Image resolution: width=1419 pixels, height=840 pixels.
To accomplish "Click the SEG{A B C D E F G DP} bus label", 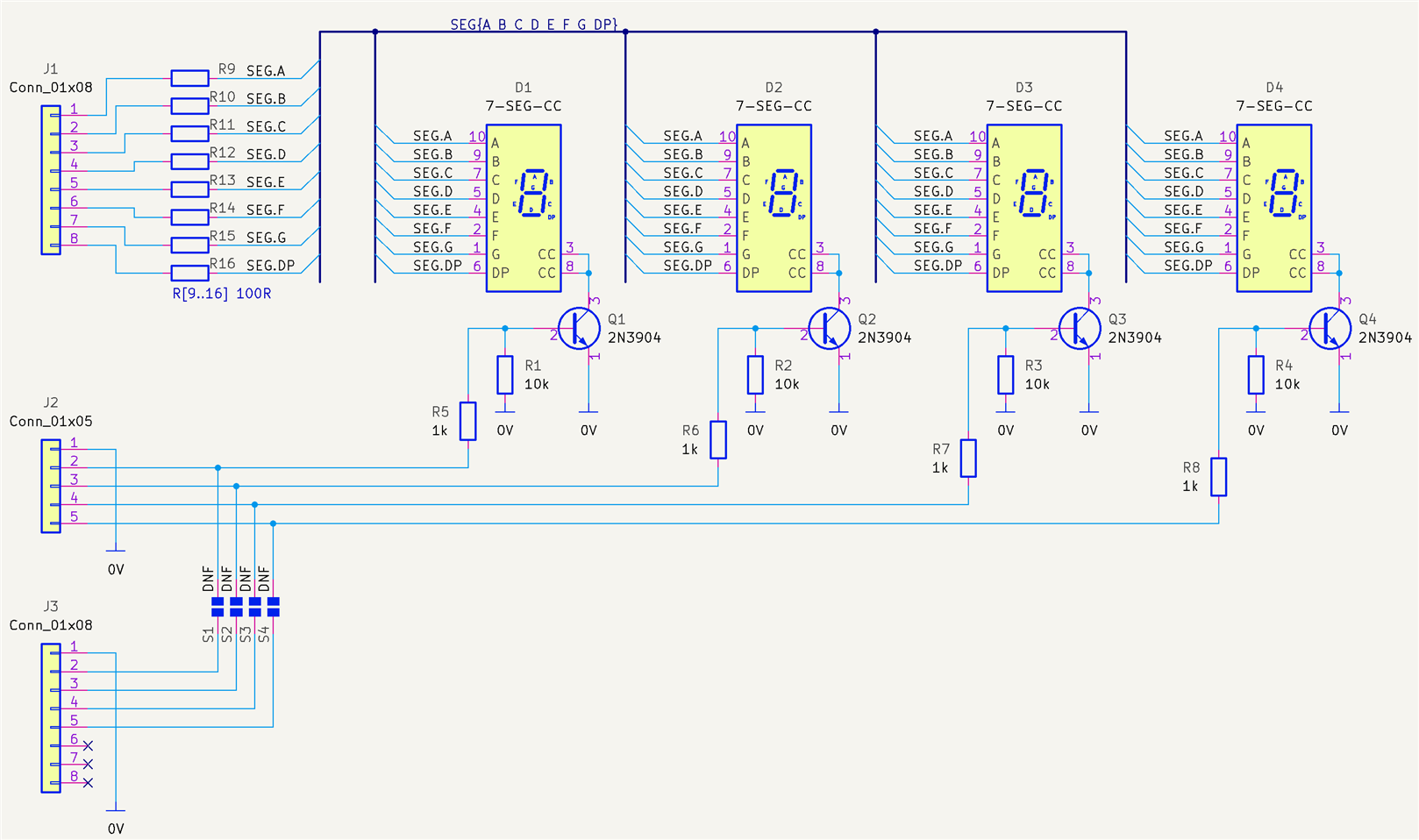I will [534, 25].
